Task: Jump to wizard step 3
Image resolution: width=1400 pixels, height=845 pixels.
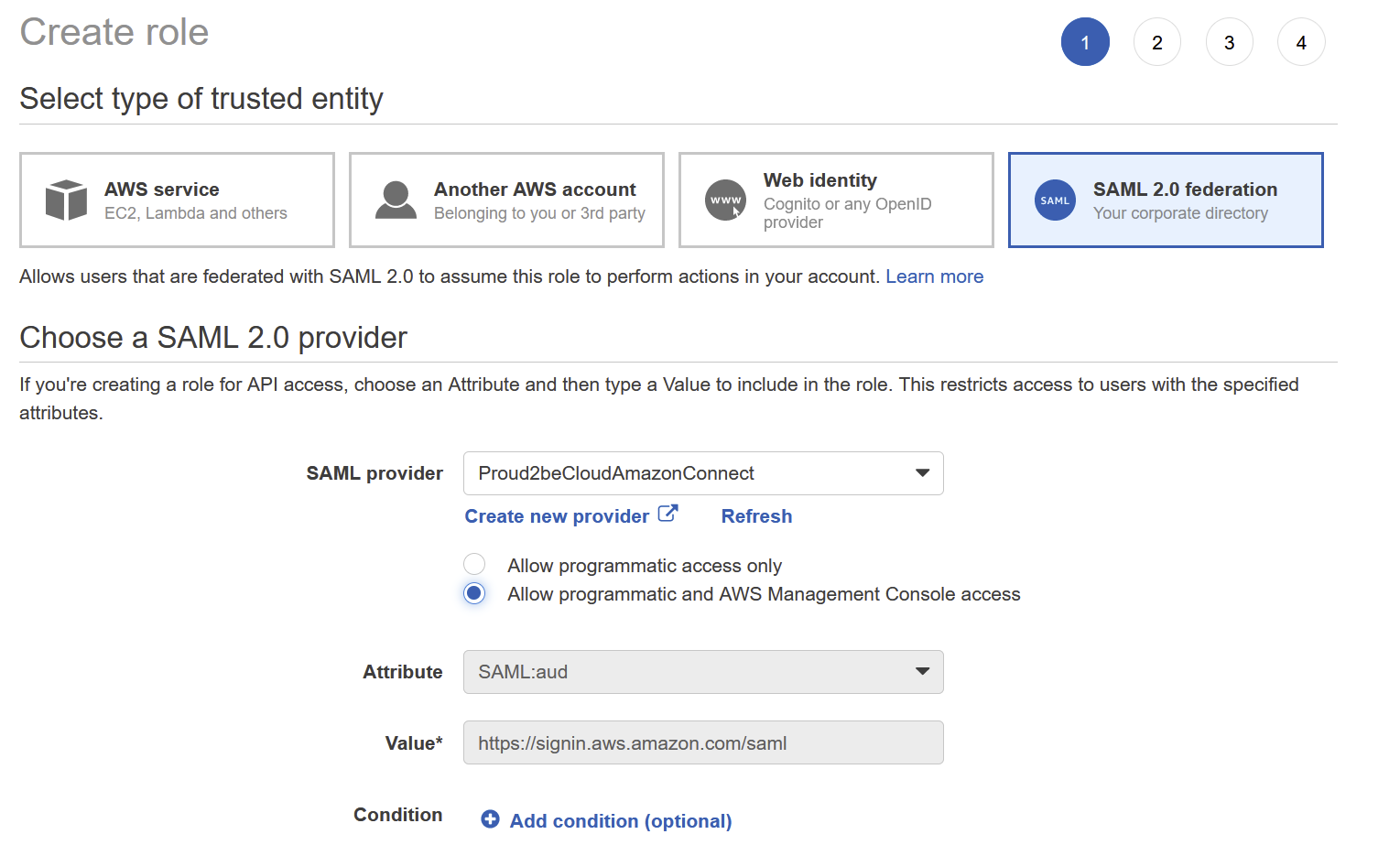Action: (1229, 42)
